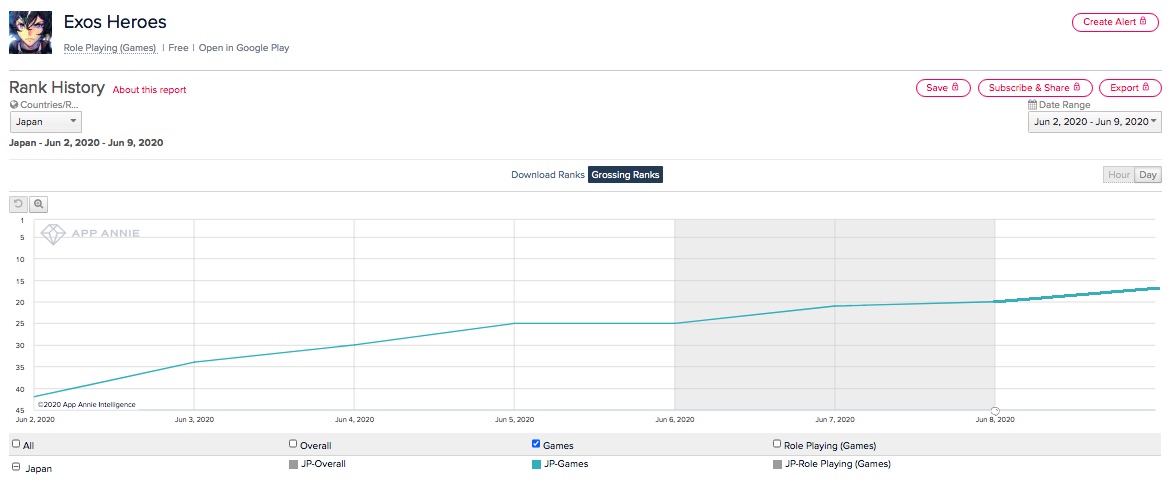Image resolution: width=1170 pixels, height=483 pixels.
Task: Switch to the Download Ranks tab
Action: click(548, 175)
